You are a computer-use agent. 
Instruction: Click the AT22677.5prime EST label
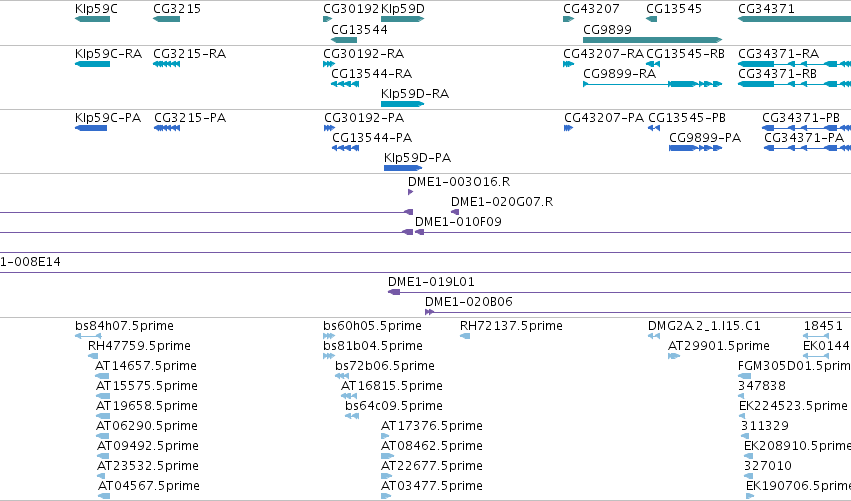[x=432, y=466]
